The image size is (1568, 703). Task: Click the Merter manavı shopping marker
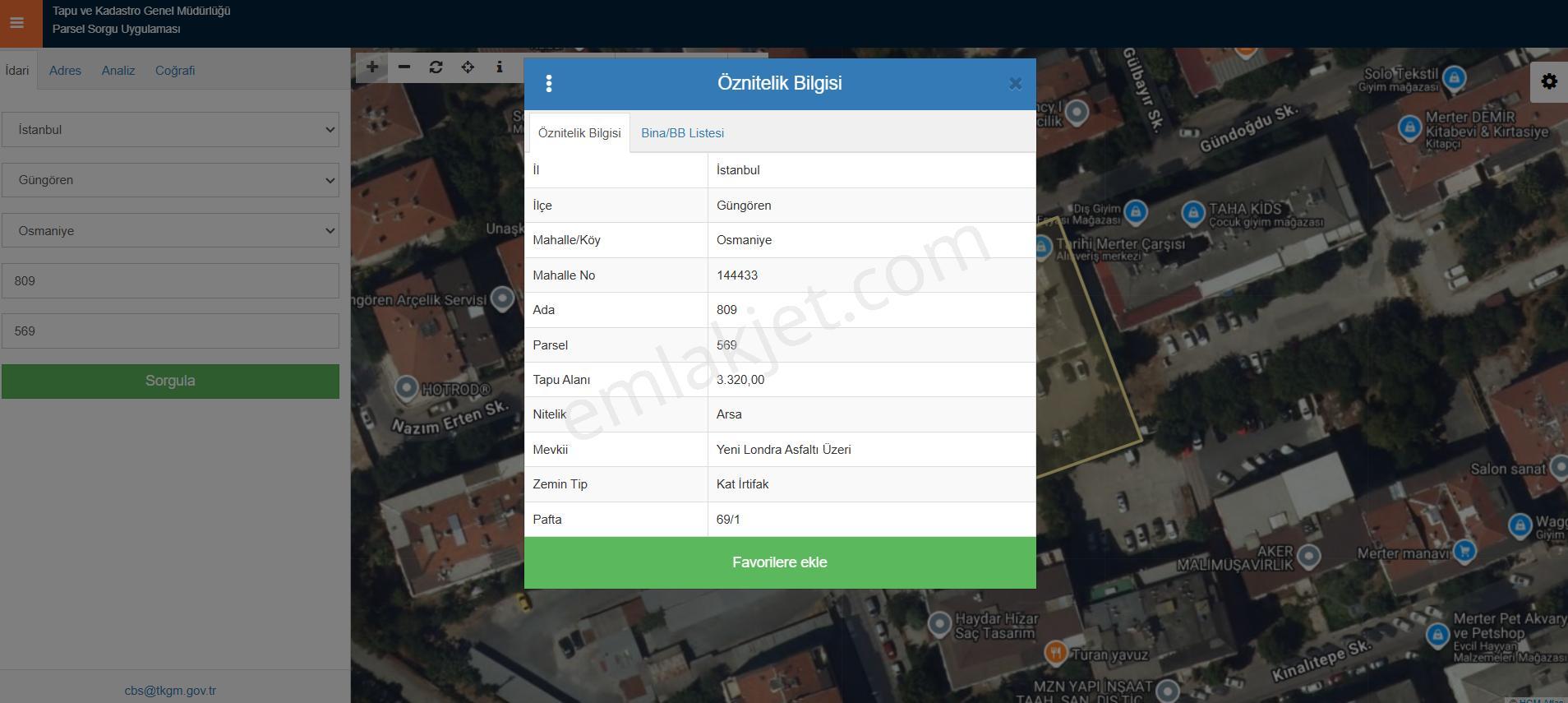pyautogui.click(x=1464, y=551)
